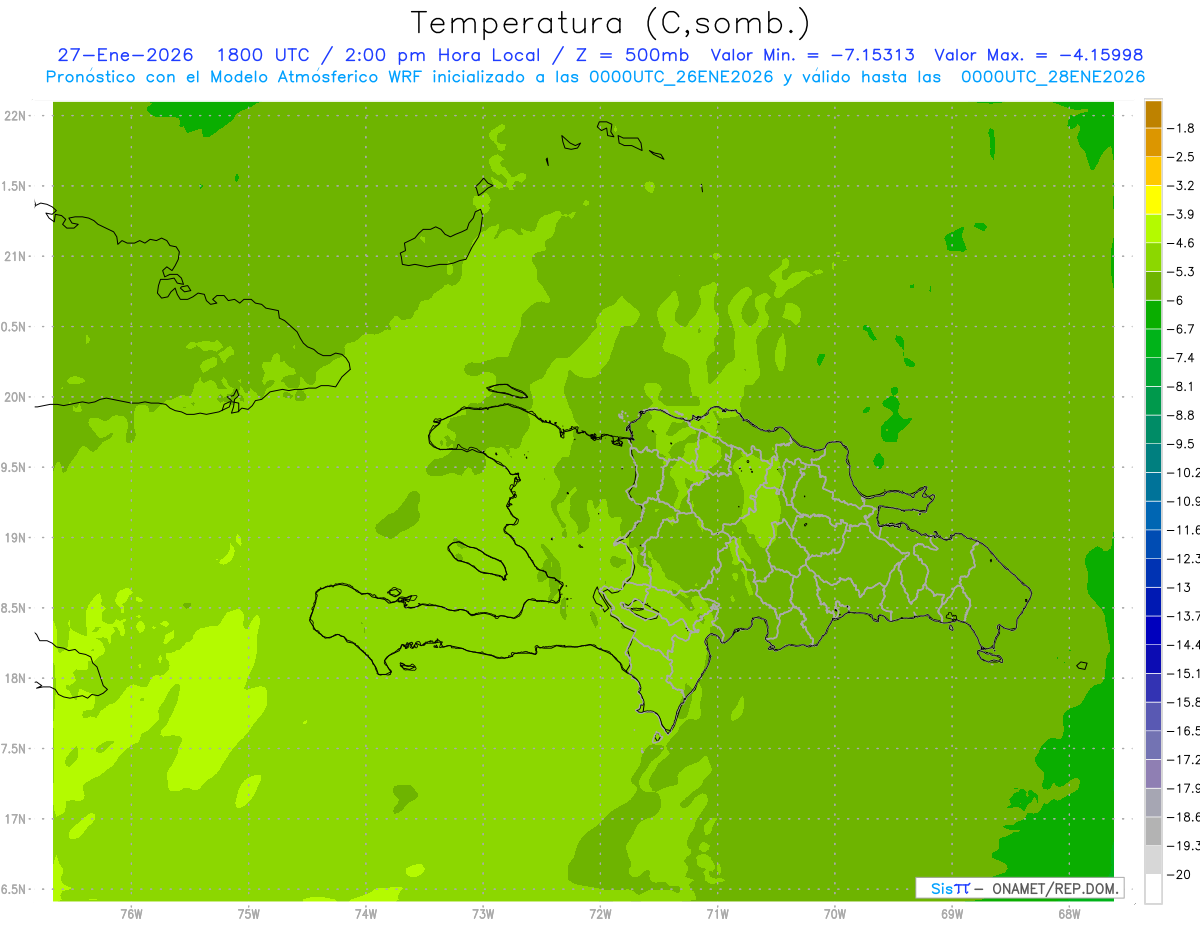Click 'Valor Min. = -7.15313' value
This screenshot has width=1200, height=927.
click(x=812, y=55)
